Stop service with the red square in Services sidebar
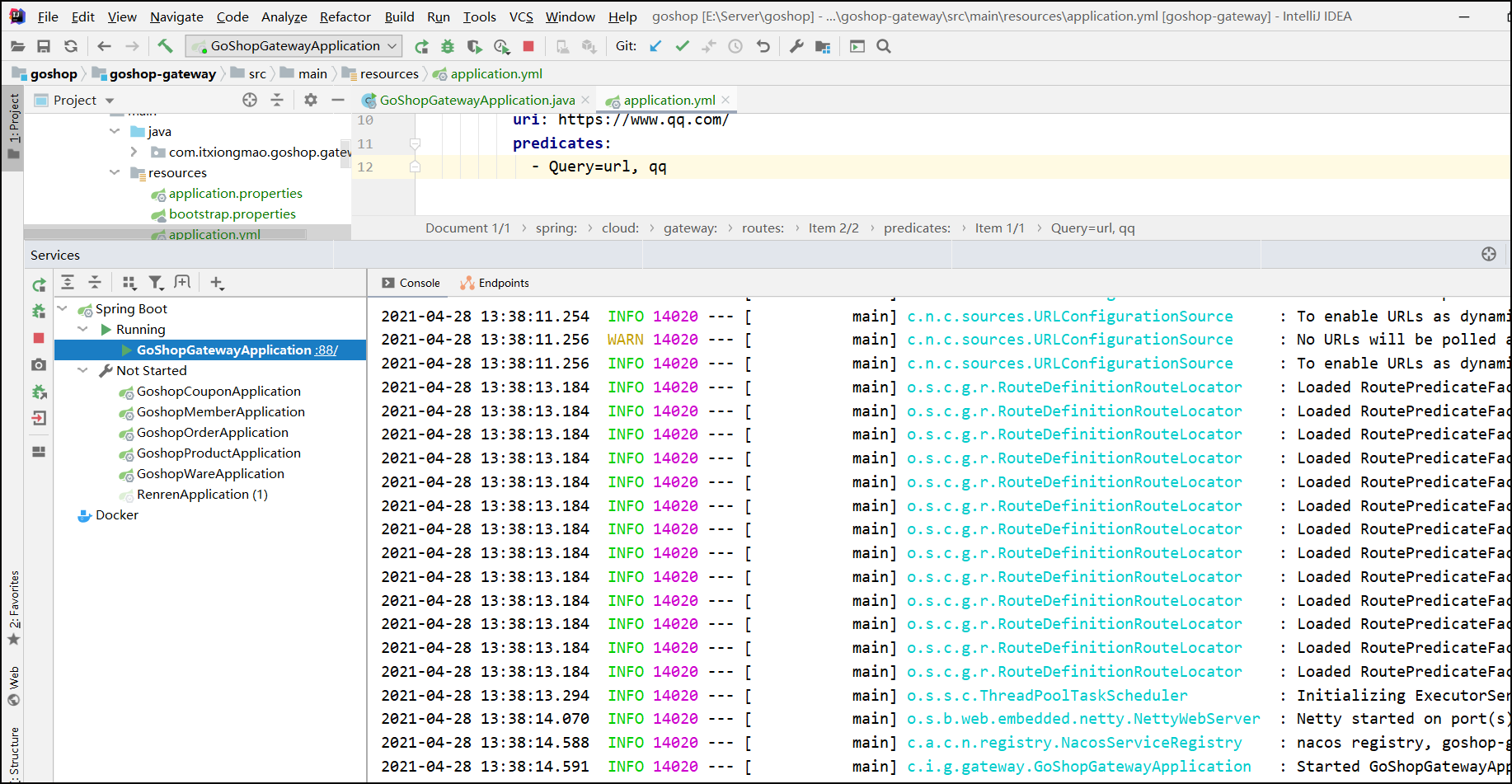1512x784 pixels. pos(39,338)
